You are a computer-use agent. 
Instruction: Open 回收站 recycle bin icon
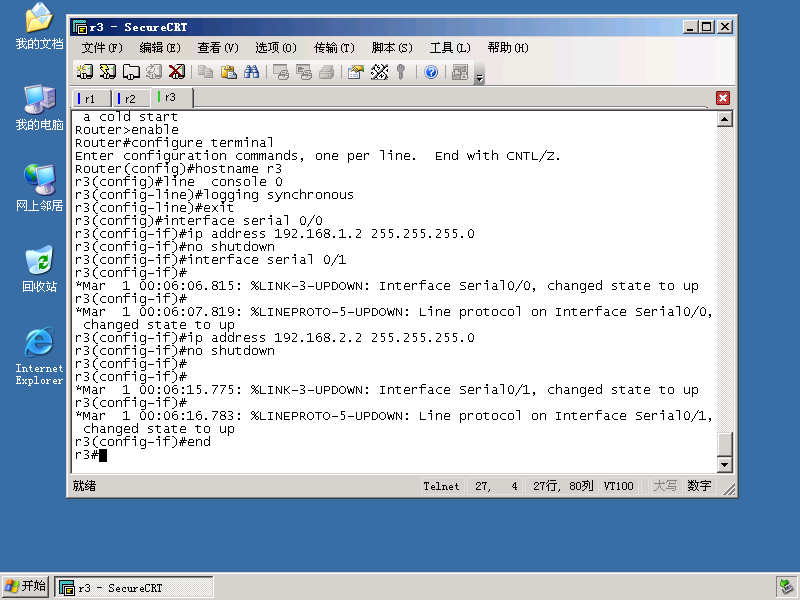pyautogui.click(x=39, y=269)
